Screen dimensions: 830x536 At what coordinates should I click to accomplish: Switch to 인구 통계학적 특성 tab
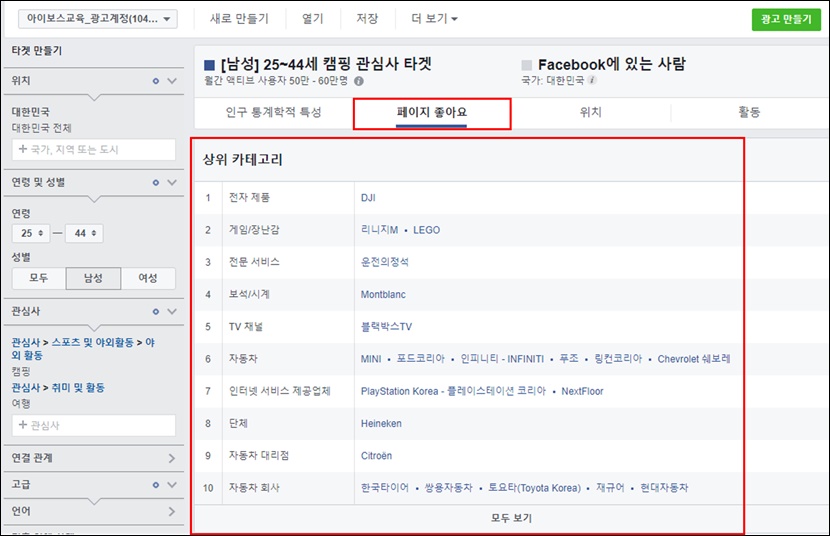coord(274,112)
